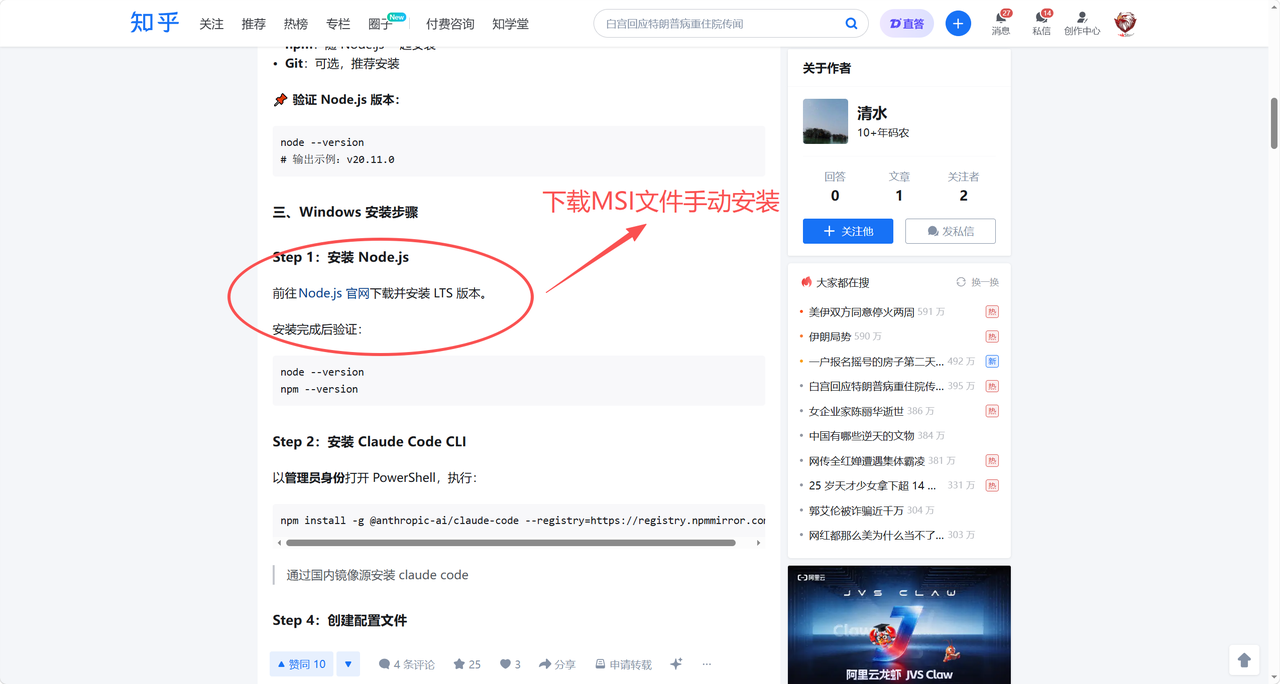Click author 清水 avatar thumbnail
Screen dimensions: 1280x684
[825, 121]
